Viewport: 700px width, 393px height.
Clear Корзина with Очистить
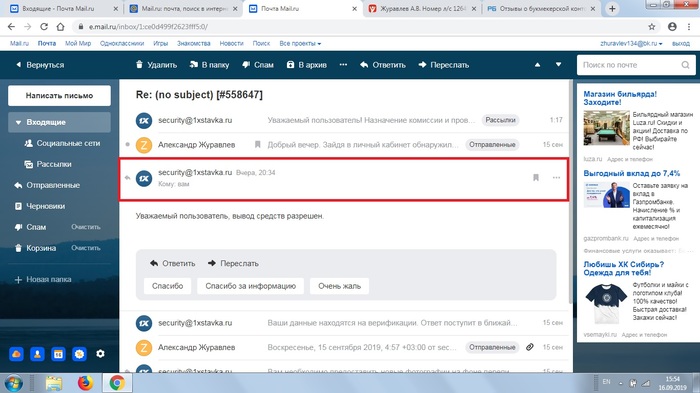coord(86,248)
